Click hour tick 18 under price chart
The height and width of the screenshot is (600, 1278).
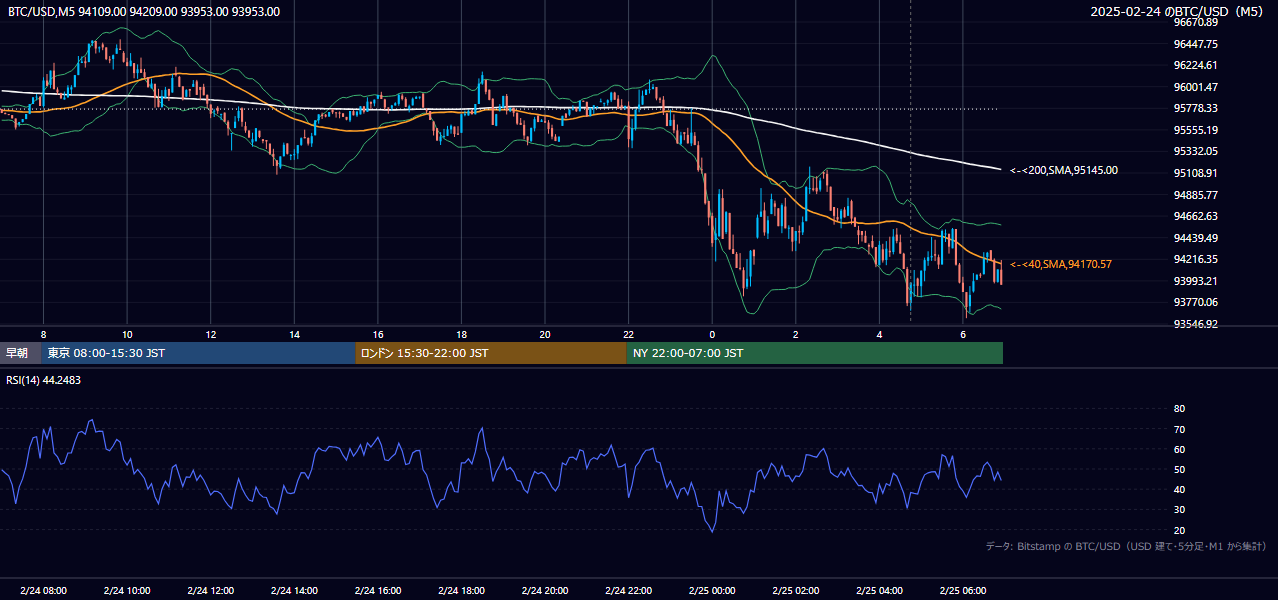point(461,334)
